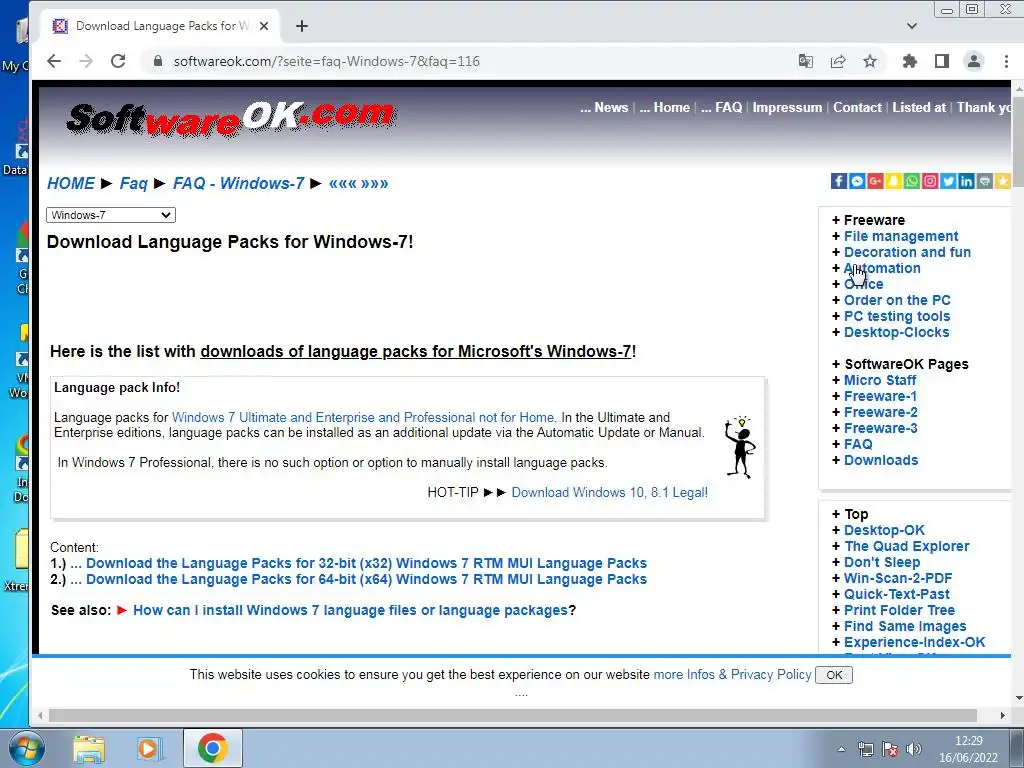
Task: Click the volume speaker tray icon
Action: 914,749
